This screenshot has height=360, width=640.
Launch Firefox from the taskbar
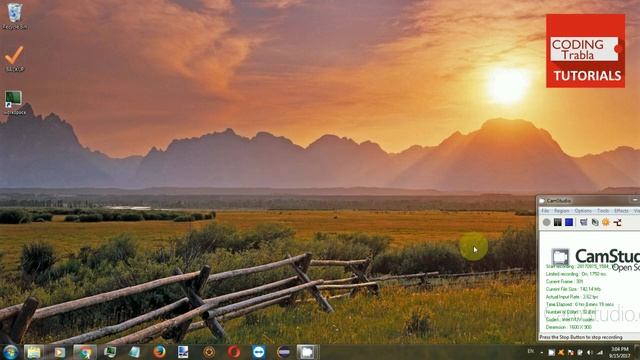coord(159,352)
